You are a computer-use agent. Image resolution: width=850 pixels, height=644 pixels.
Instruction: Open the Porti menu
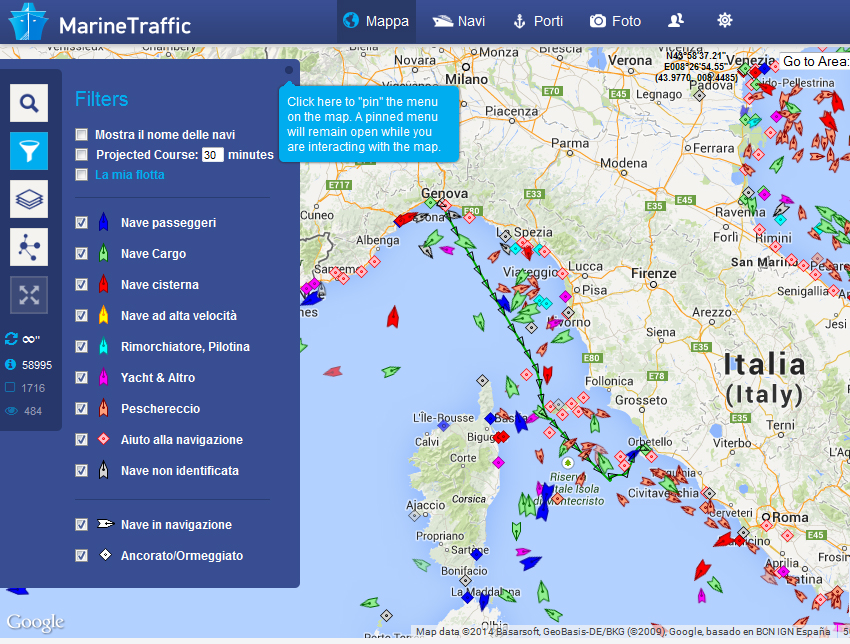tap(538, 21)
